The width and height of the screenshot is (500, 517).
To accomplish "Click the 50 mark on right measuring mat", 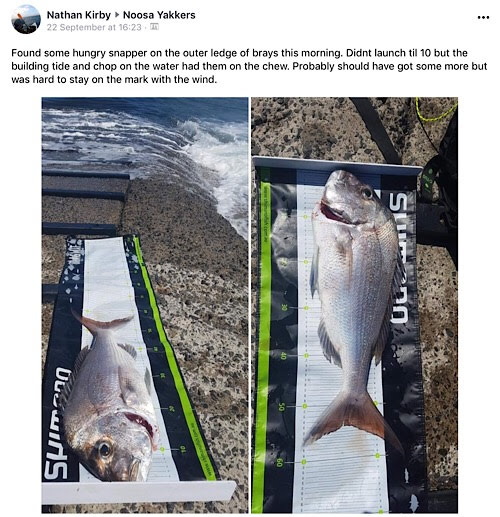I will 282,407.
